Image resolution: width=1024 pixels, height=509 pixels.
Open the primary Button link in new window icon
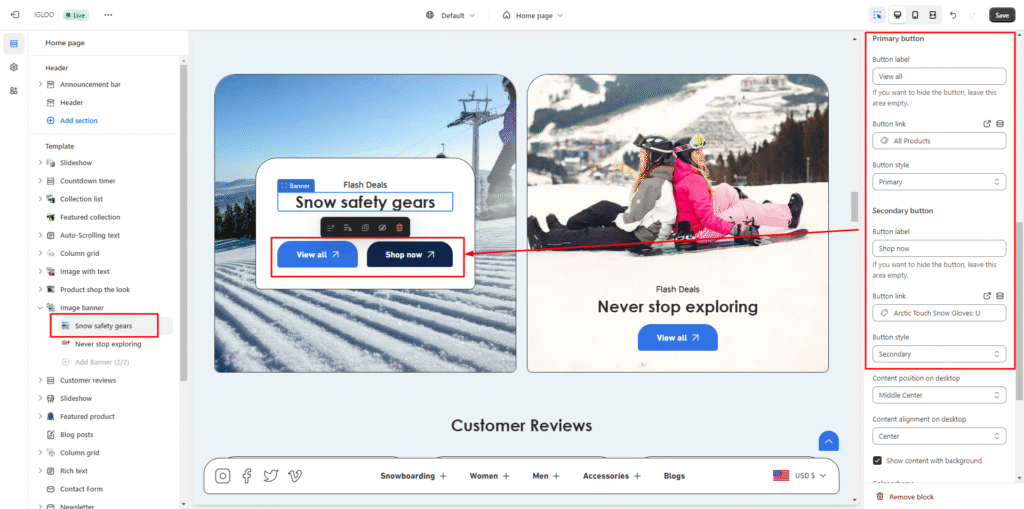pyautogui.click(x=987, y=124)
